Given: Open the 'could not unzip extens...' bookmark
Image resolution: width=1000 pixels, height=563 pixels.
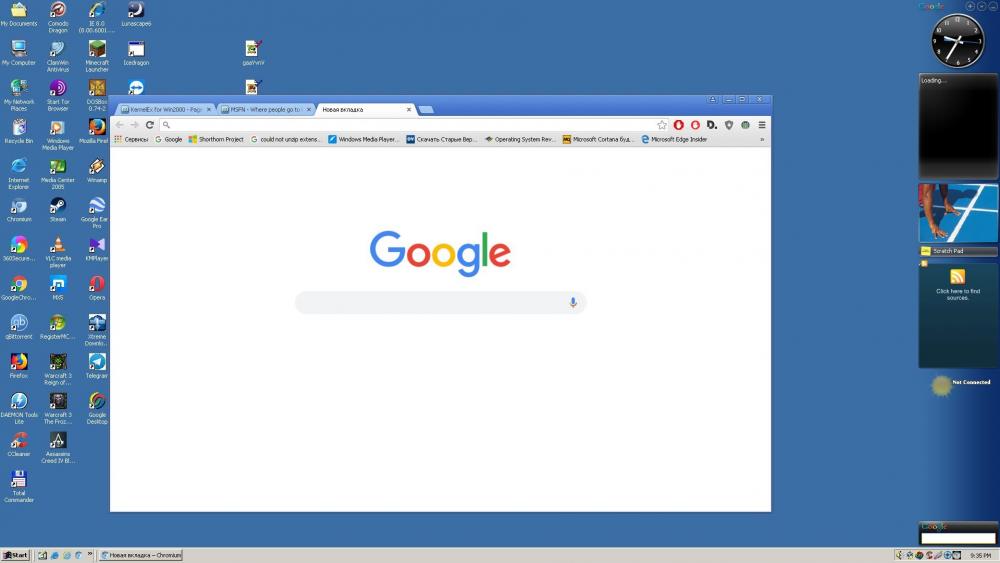Looking at the screenshot, I should 286,139.
